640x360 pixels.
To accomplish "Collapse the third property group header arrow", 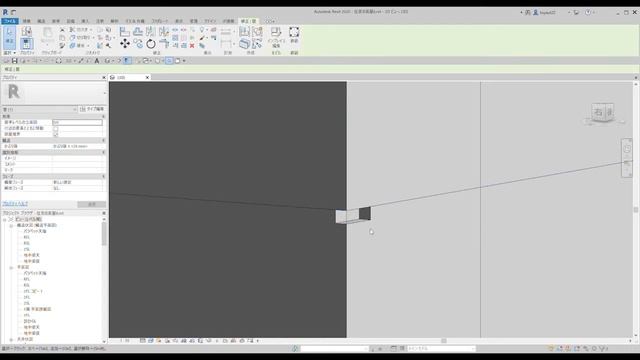I will click(104, 152).
